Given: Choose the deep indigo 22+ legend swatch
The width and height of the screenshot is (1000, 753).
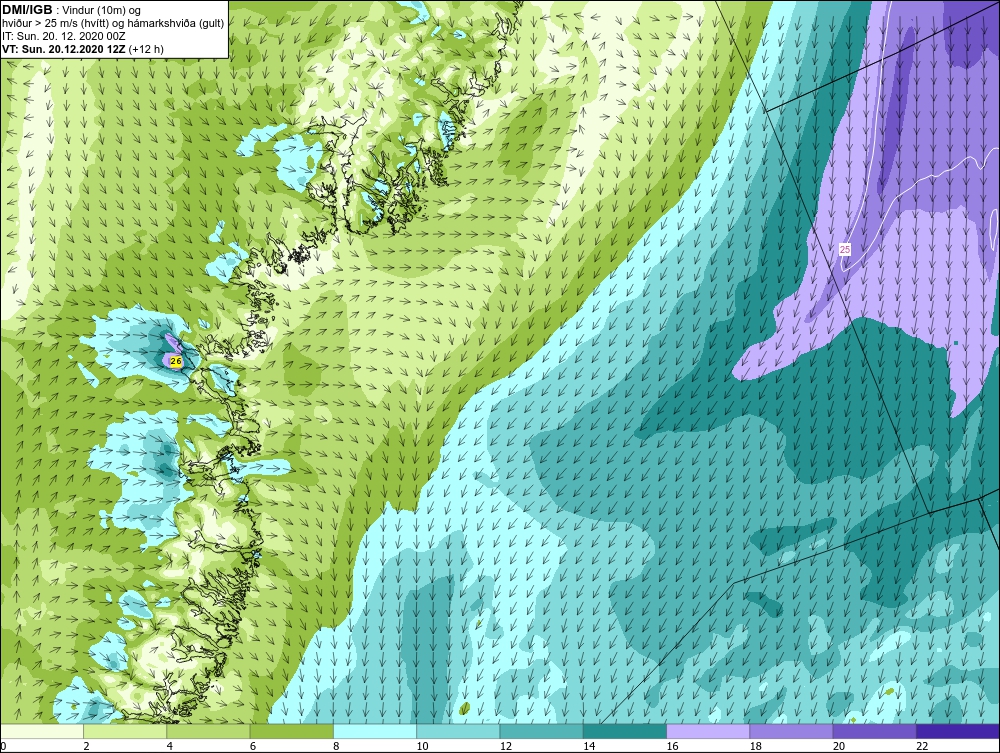Looking at the screenshot, I should 958,731.
